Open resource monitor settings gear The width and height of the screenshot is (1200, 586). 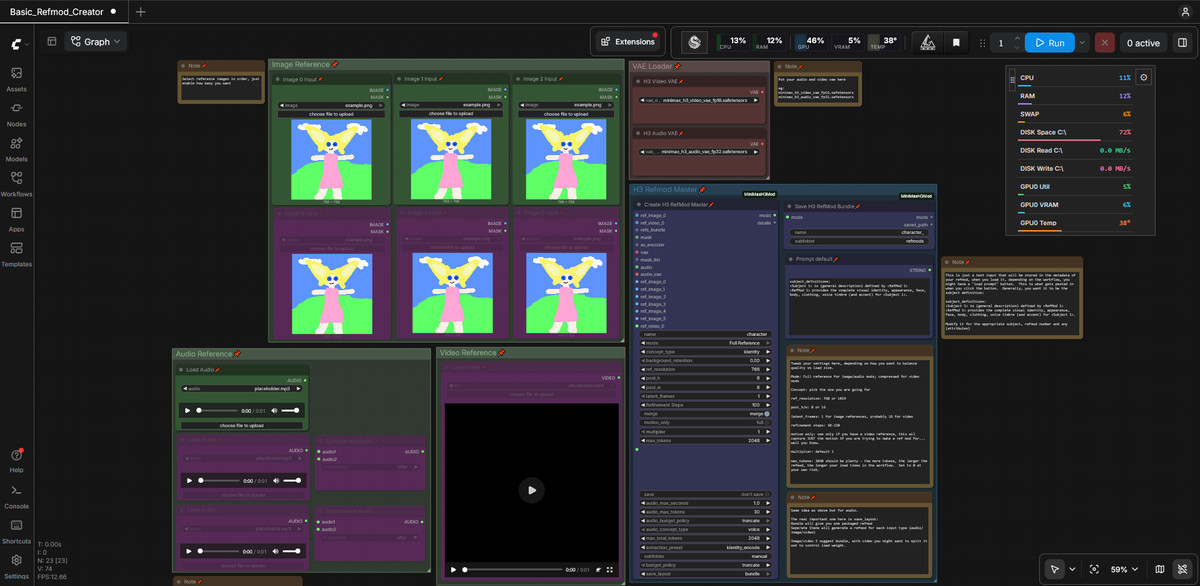(1144, 77)
